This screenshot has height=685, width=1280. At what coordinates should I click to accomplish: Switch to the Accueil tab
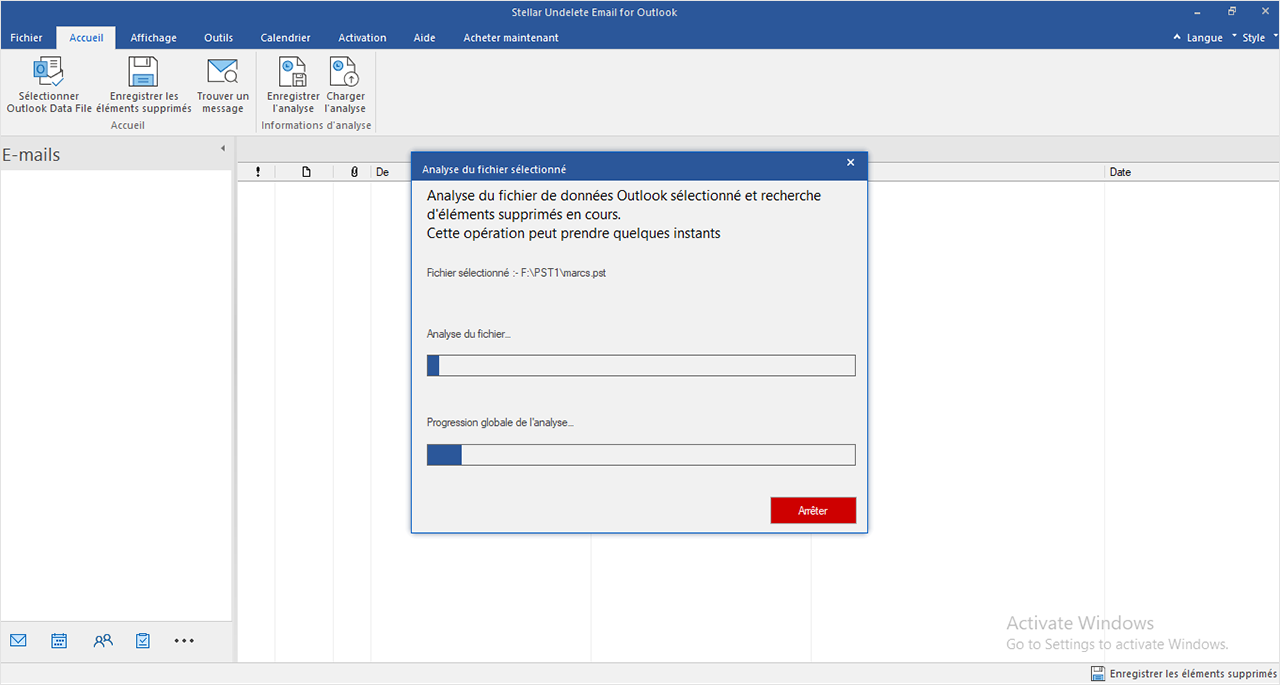(x=86, y=38)
